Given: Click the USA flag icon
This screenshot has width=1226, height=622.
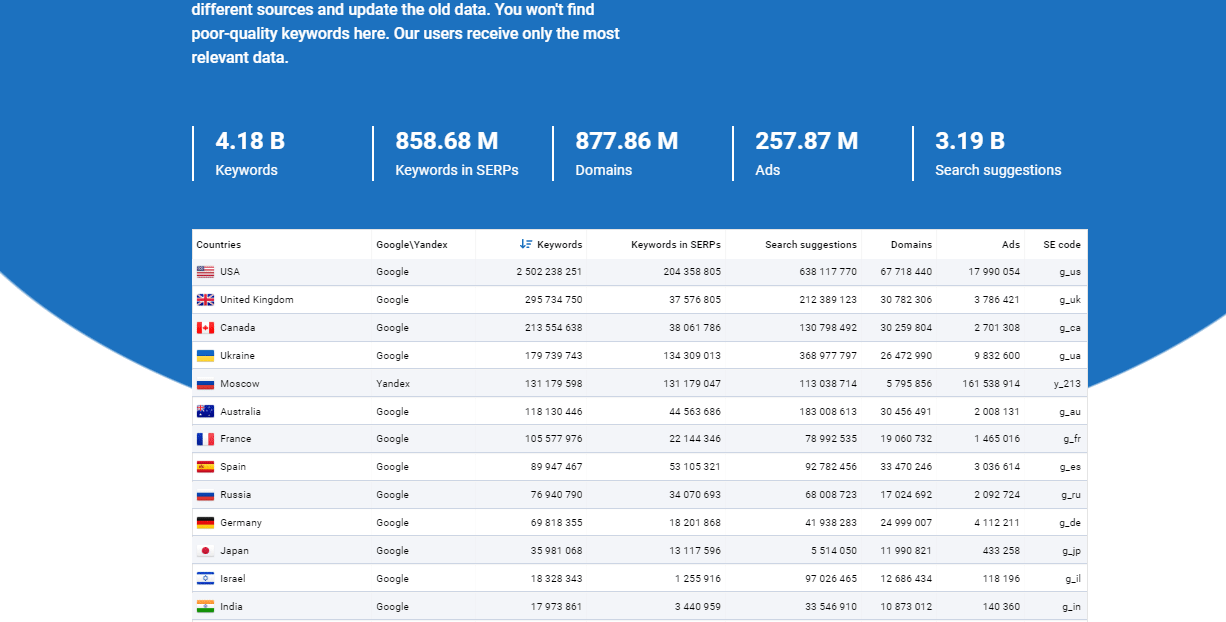Looking at the screenshot, I should (x=205, y=272).
